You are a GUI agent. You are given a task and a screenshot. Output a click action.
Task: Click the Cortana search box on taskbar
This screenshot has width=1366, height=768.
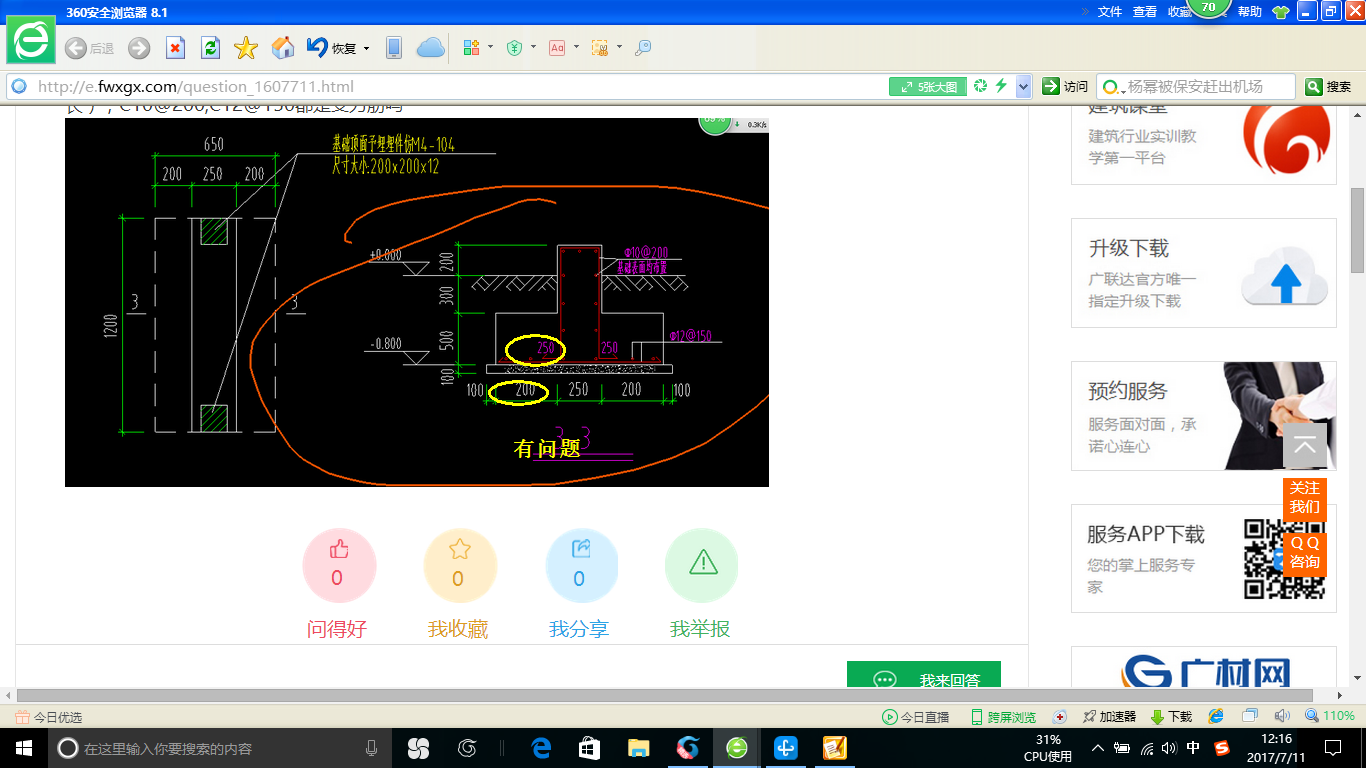(x=222, y=748)
